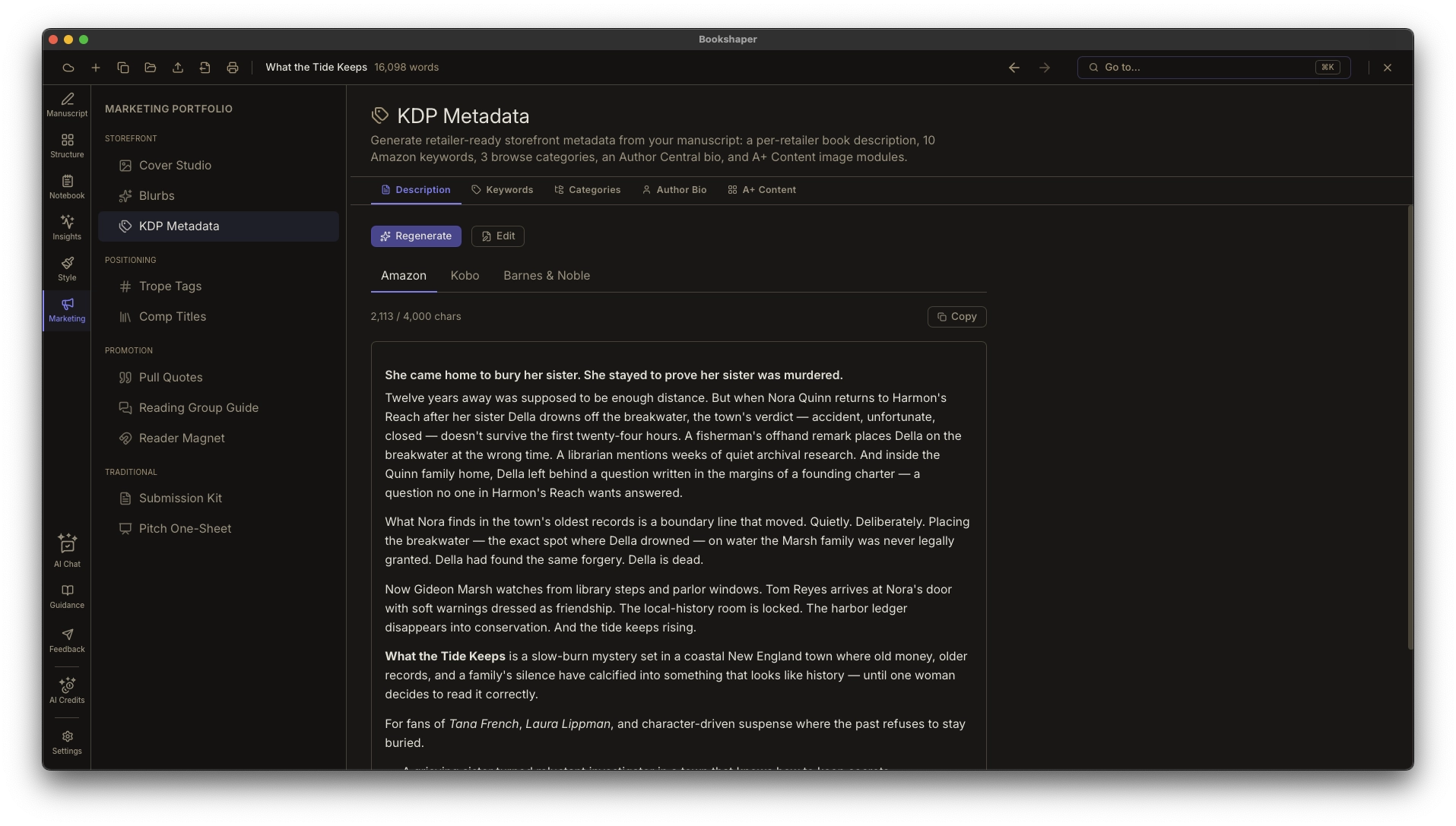This screenshot has width=1456, height=826.
Task: Click the Go to... search field
Action: [x=1213, y=68]
